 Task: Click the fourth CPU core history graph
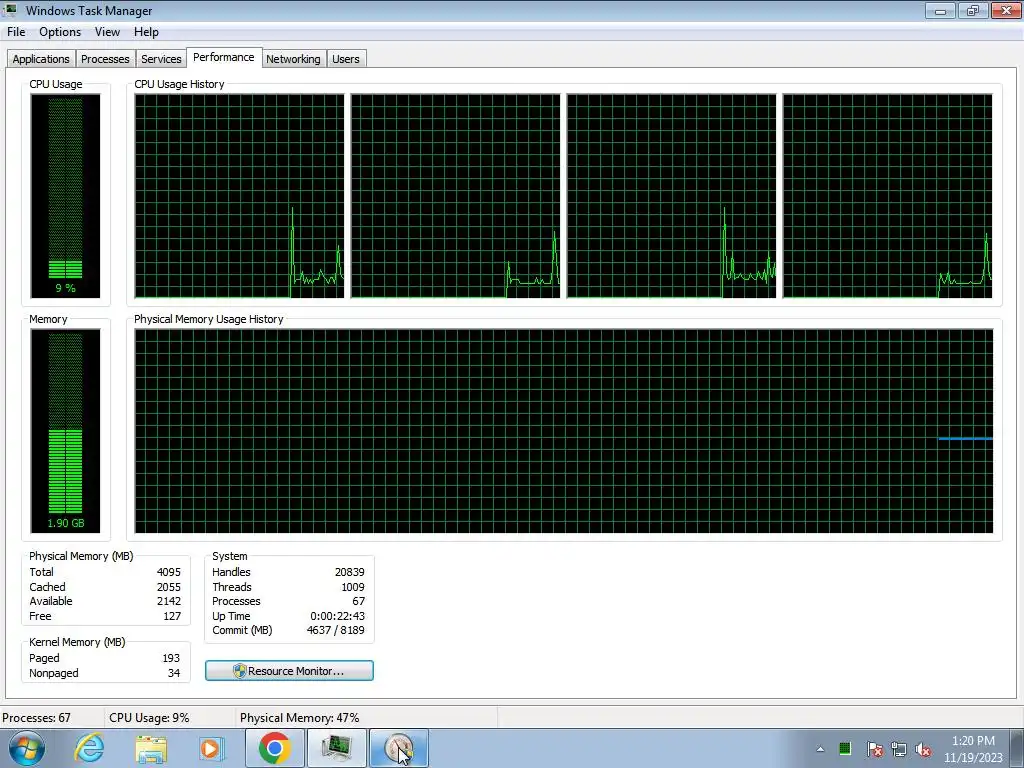[x=888, y=196]
